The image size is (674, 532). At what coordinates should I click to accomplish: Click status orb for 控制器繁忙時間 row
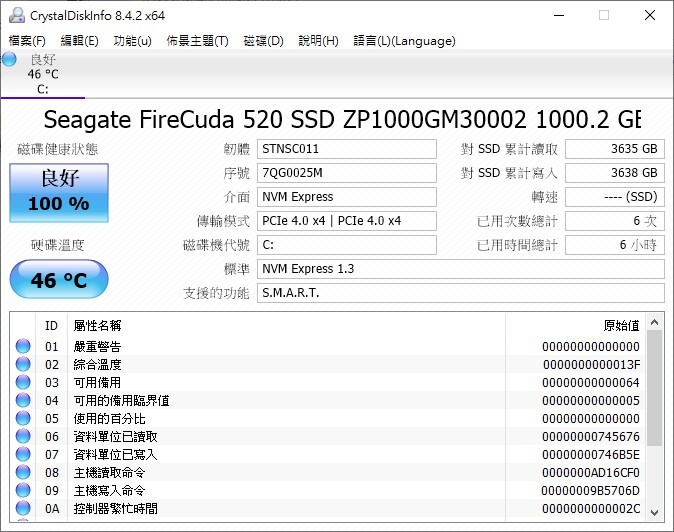point(23,509)
